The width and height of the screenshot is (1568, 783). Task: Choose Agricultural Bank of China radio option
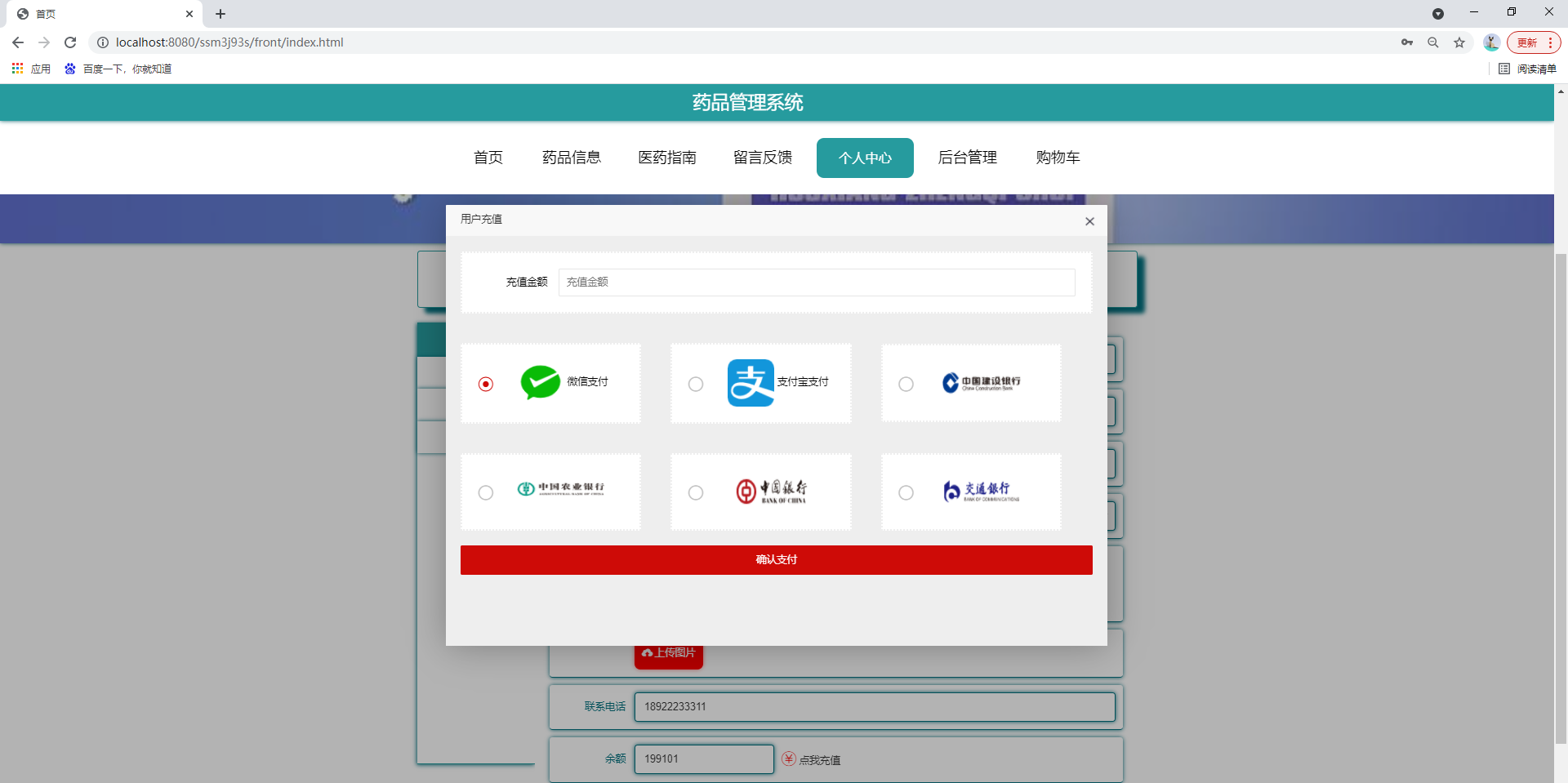point(486,492)
